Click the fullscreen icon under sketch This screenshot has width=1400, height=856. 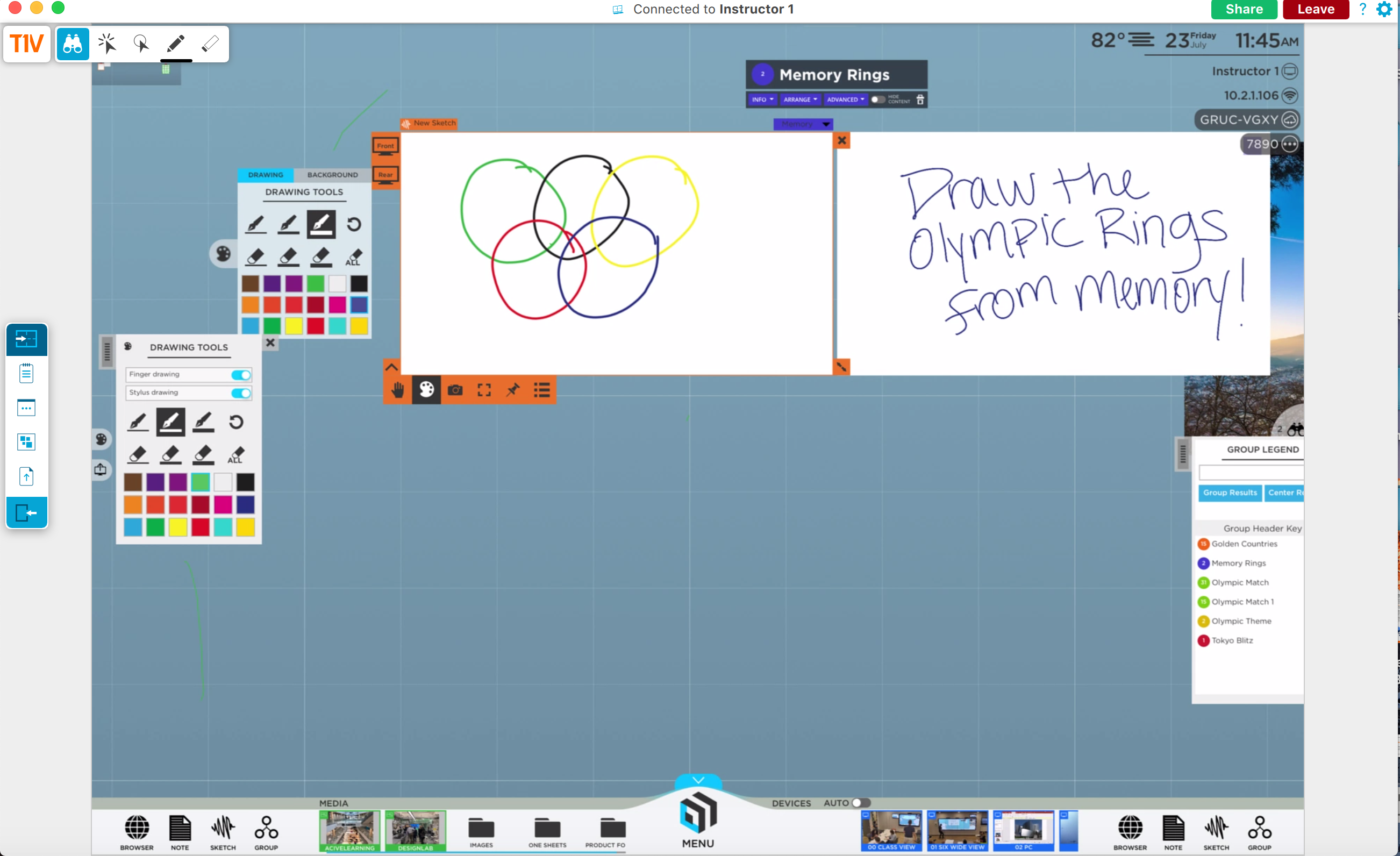484,390
